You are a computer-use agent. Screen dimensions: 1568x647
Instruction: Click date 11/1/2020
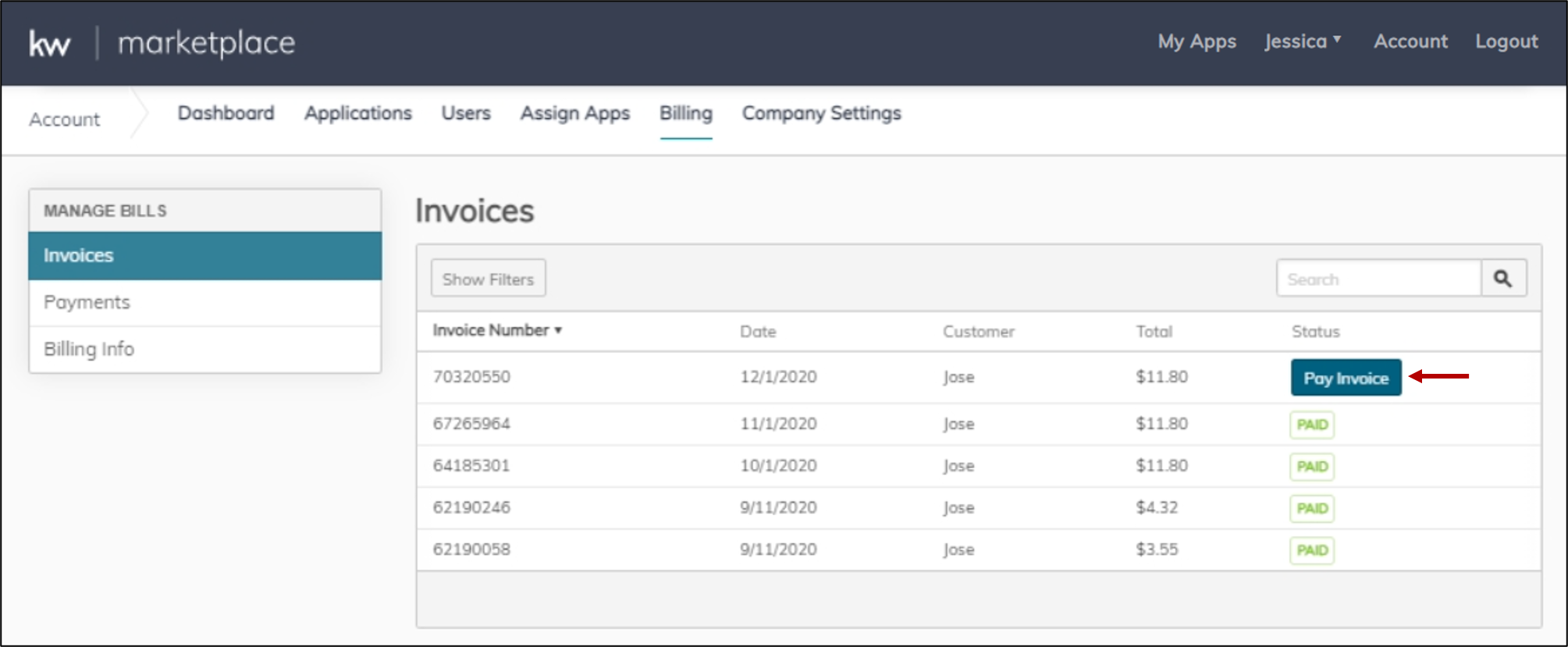click(778, 424)
